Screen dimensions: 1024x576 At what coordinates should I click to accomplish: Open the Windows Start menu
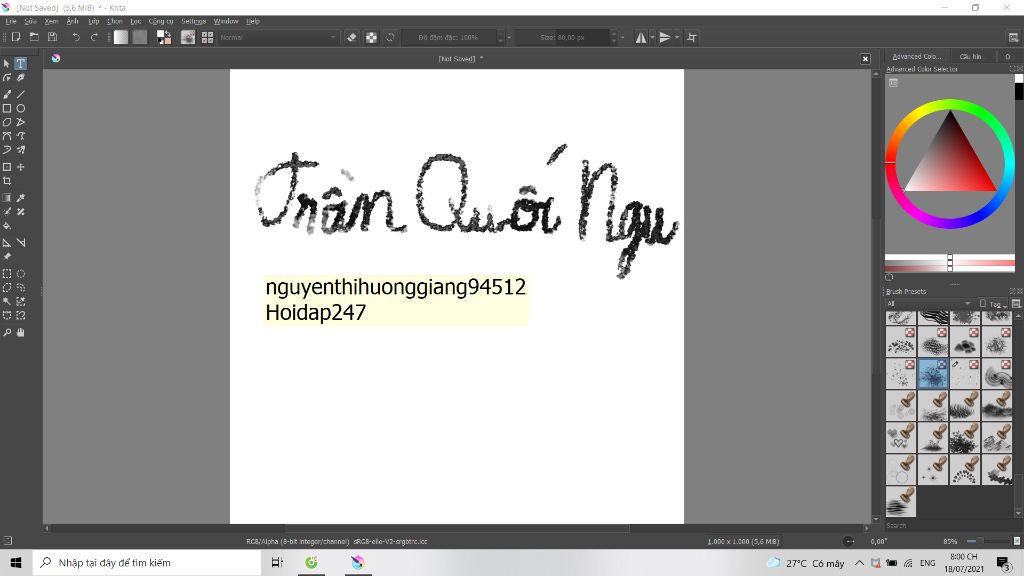tap(16, 562)
